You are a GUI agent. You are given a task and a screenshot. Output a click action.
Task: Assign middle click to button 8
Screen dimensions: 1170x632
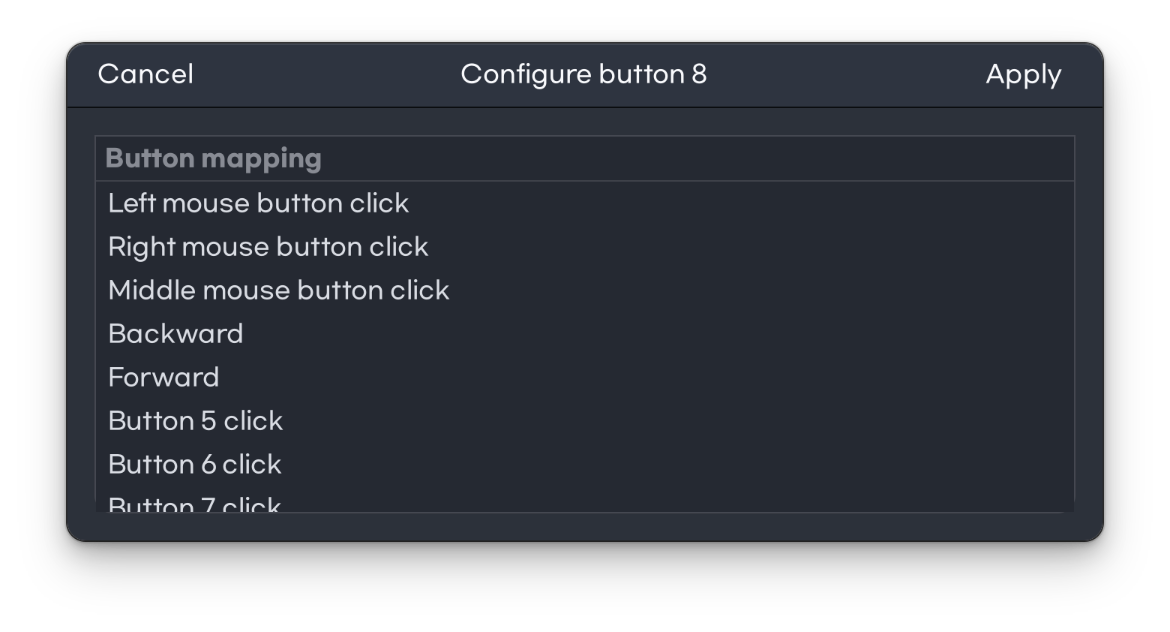[279, 290]
